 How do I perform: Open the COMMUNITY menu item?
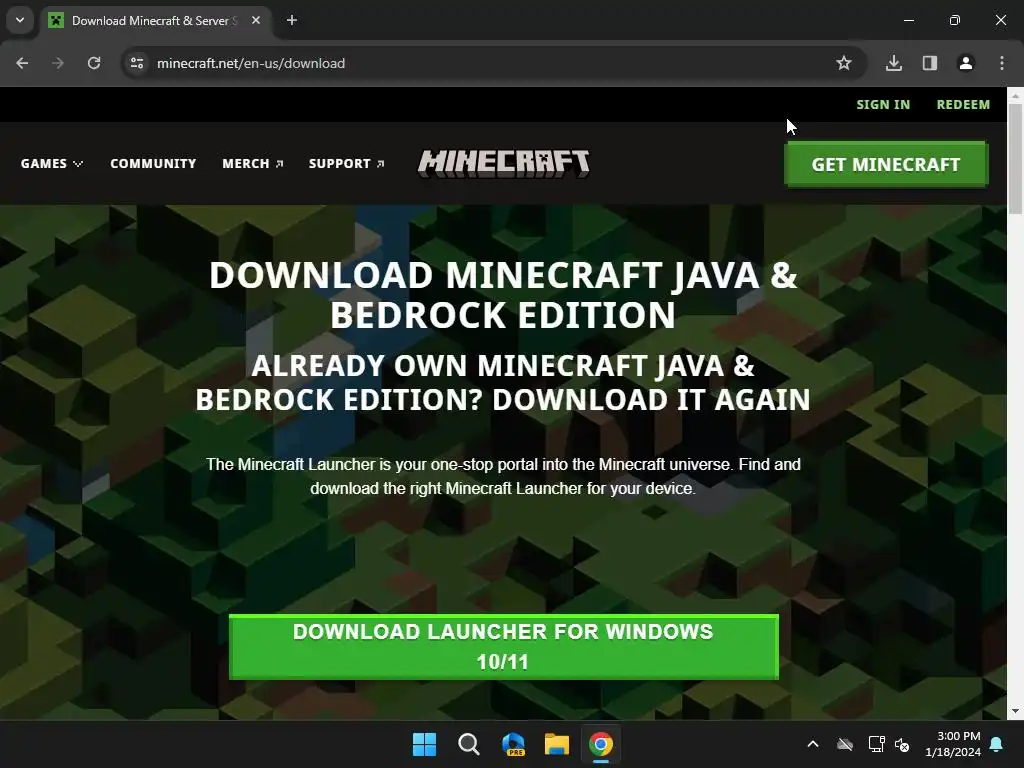click(153, 163)
